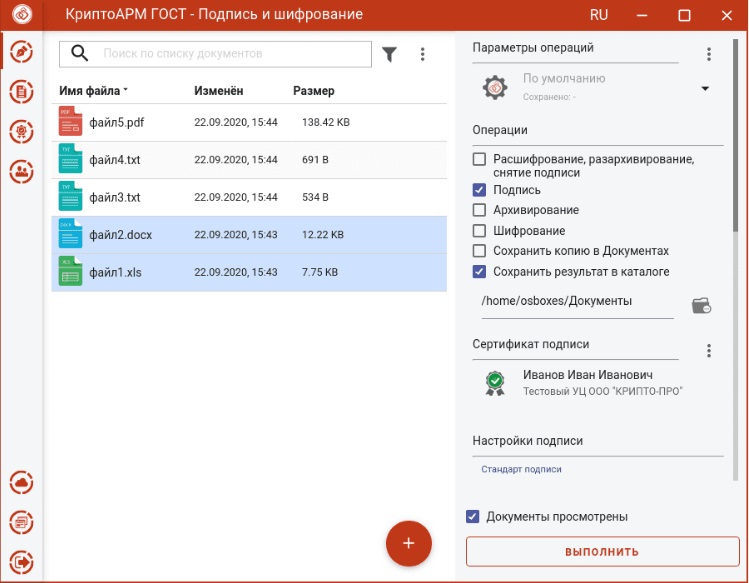Click the exit sidebar icon
749x583 pixels.
pyautogui.click(x=21, y=562)
